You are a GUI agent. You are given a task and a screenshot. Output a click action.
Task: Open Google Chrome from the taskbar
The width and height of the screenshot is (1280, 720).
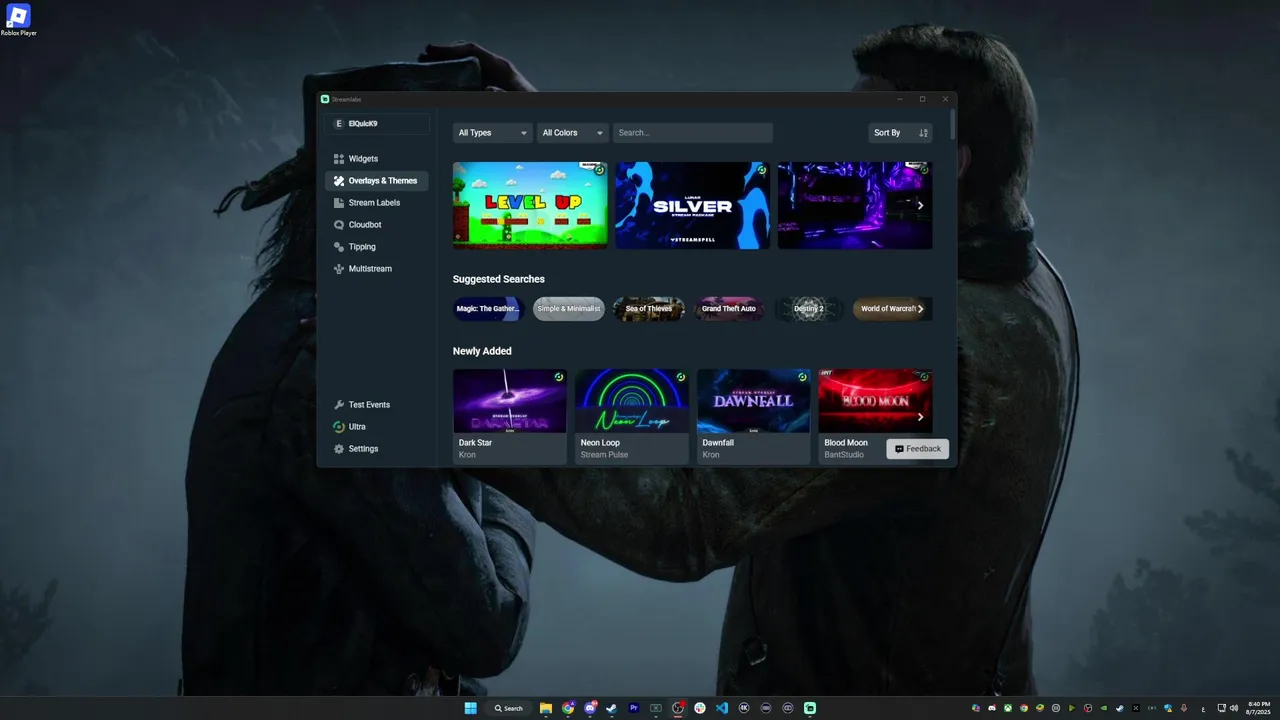tap(568, 708)
